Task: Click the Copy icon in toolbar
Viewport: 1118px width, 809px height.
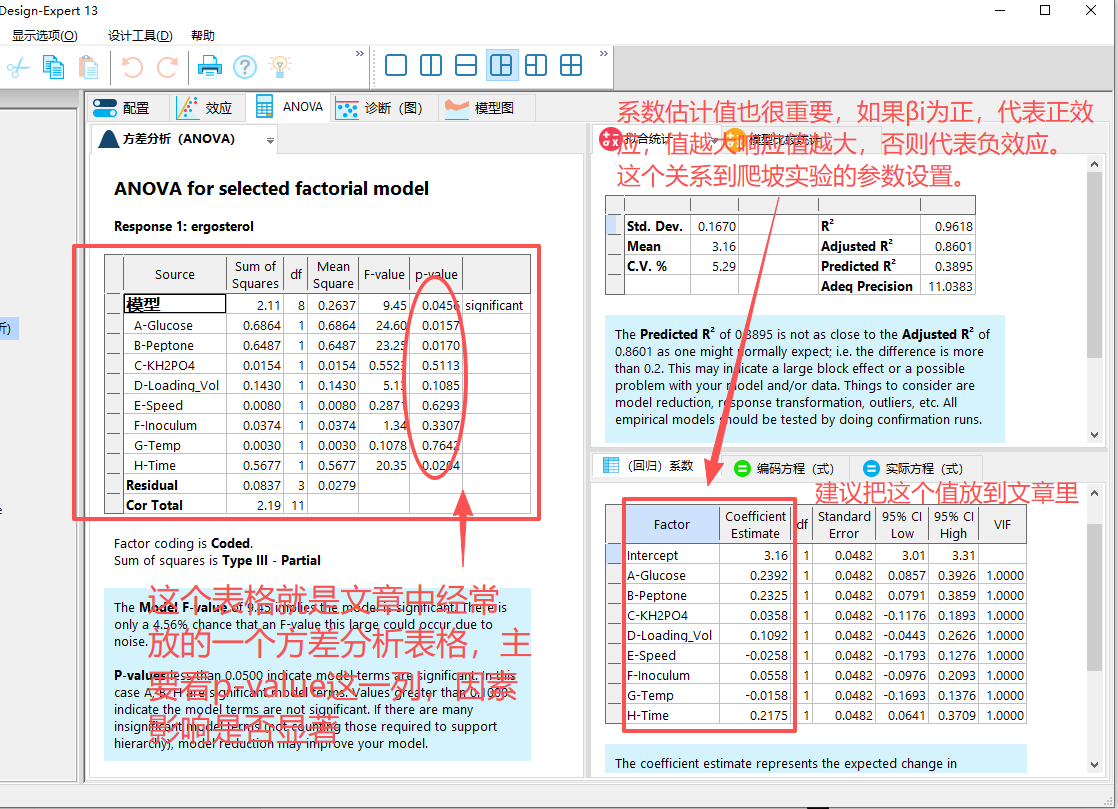Action: click(53, 67)
